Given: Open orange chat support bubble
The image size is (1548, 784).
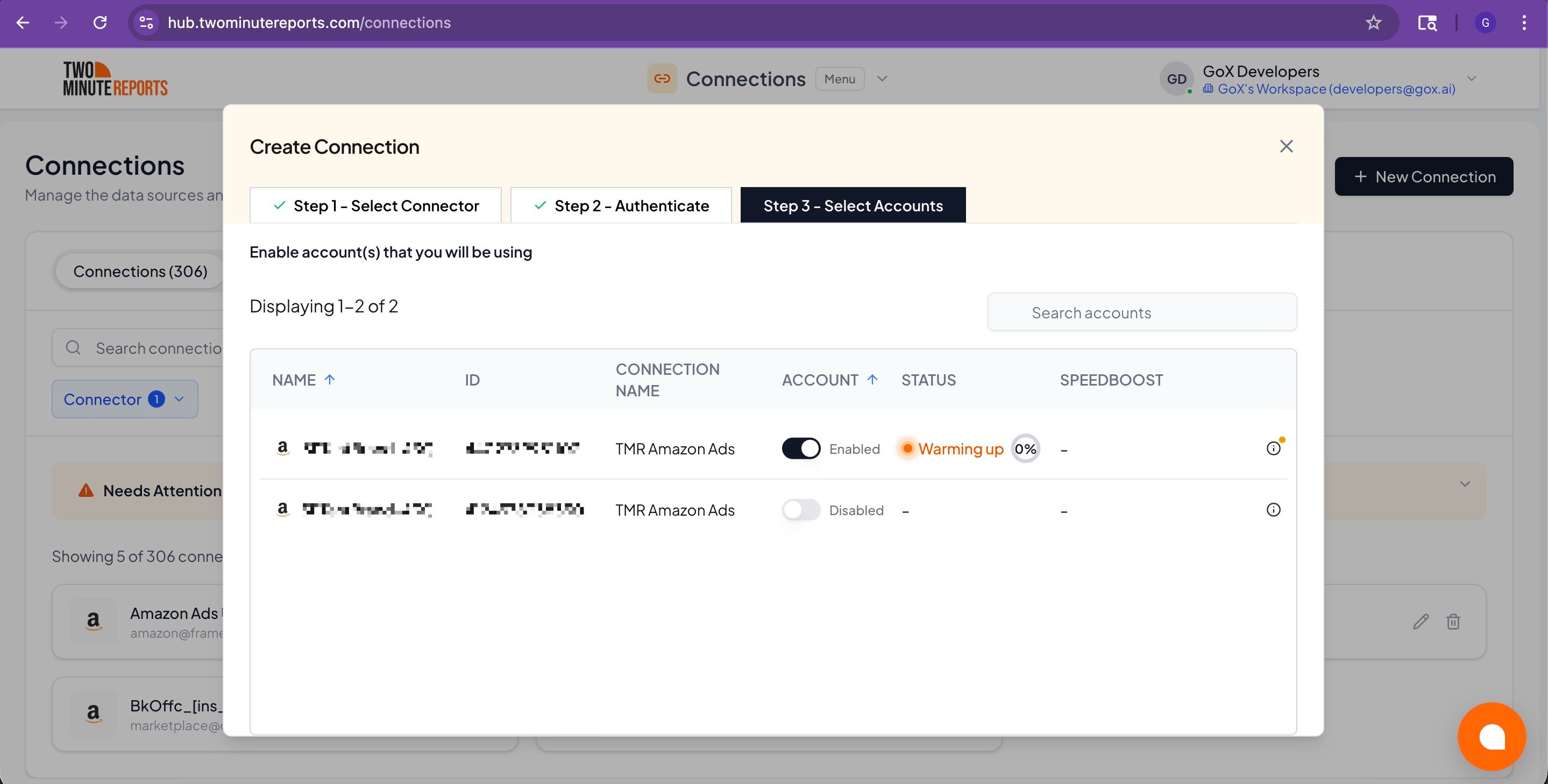Looking at the screenshot, I should pos(1491,736).
